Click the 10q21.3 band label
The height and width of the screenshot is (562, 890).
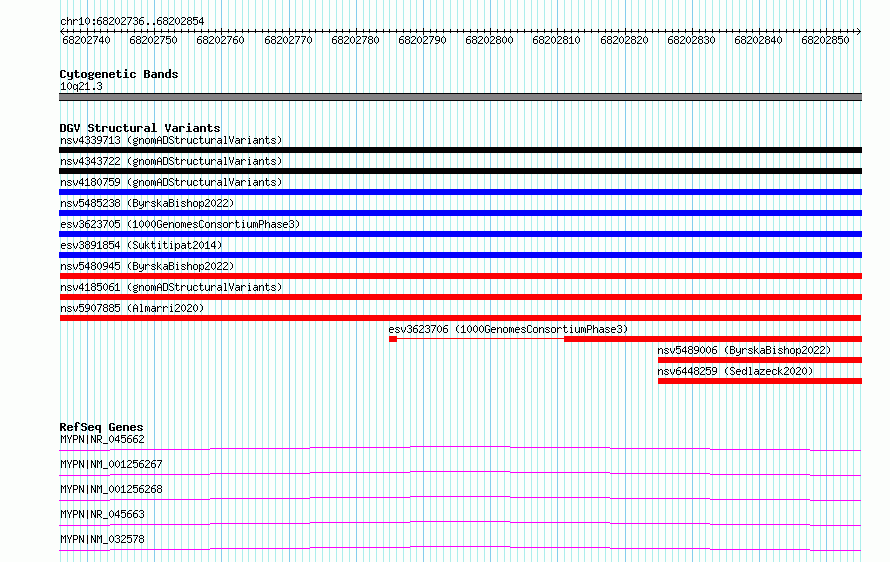(x=81, y=86)
